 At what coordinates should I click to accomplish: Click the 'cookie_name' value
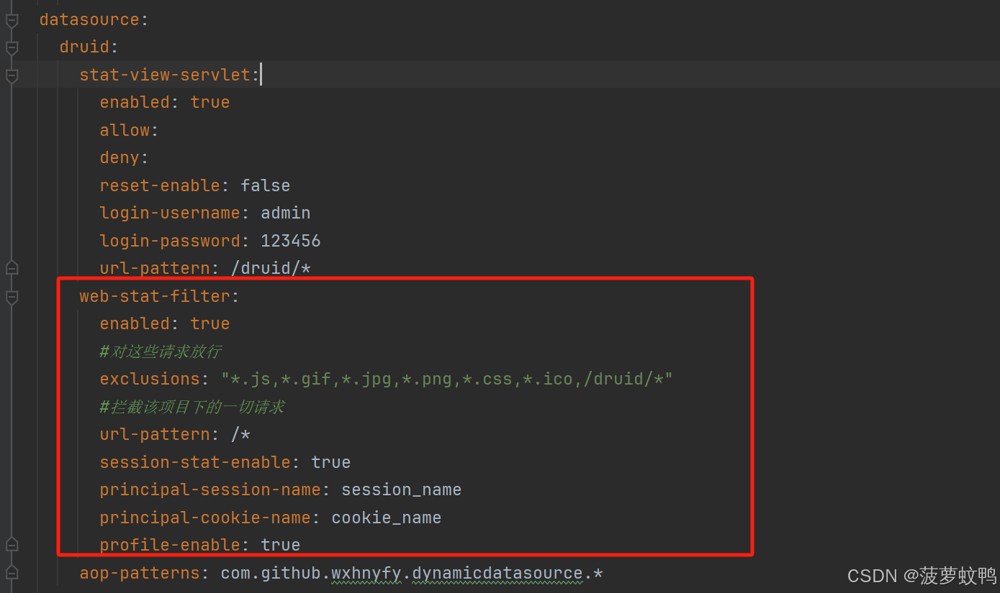point(386,518)
